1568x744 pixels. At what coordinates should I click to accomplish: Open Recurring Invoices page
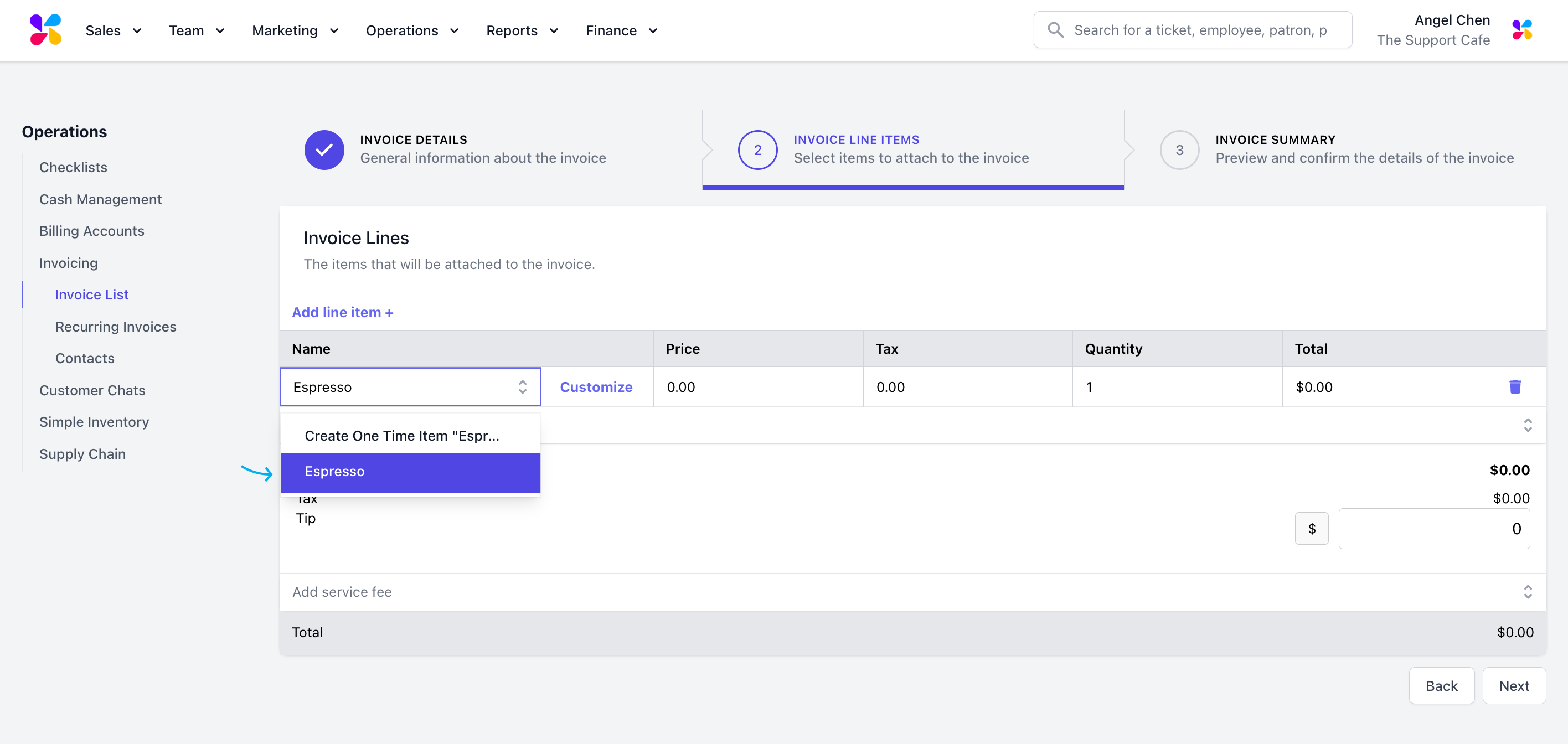click(116, 327)
